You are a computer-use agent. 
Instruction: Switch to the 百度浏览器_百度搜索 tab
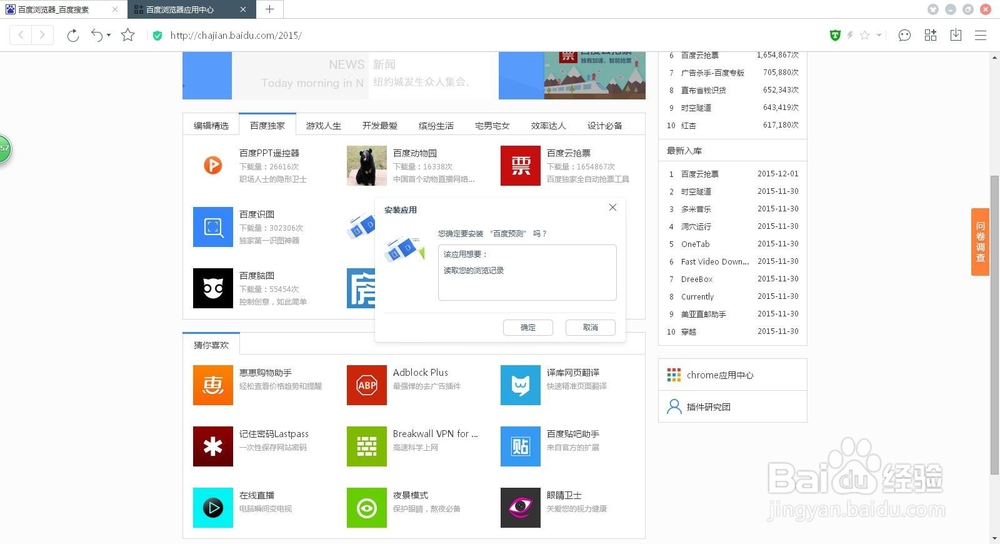(62, 10)
